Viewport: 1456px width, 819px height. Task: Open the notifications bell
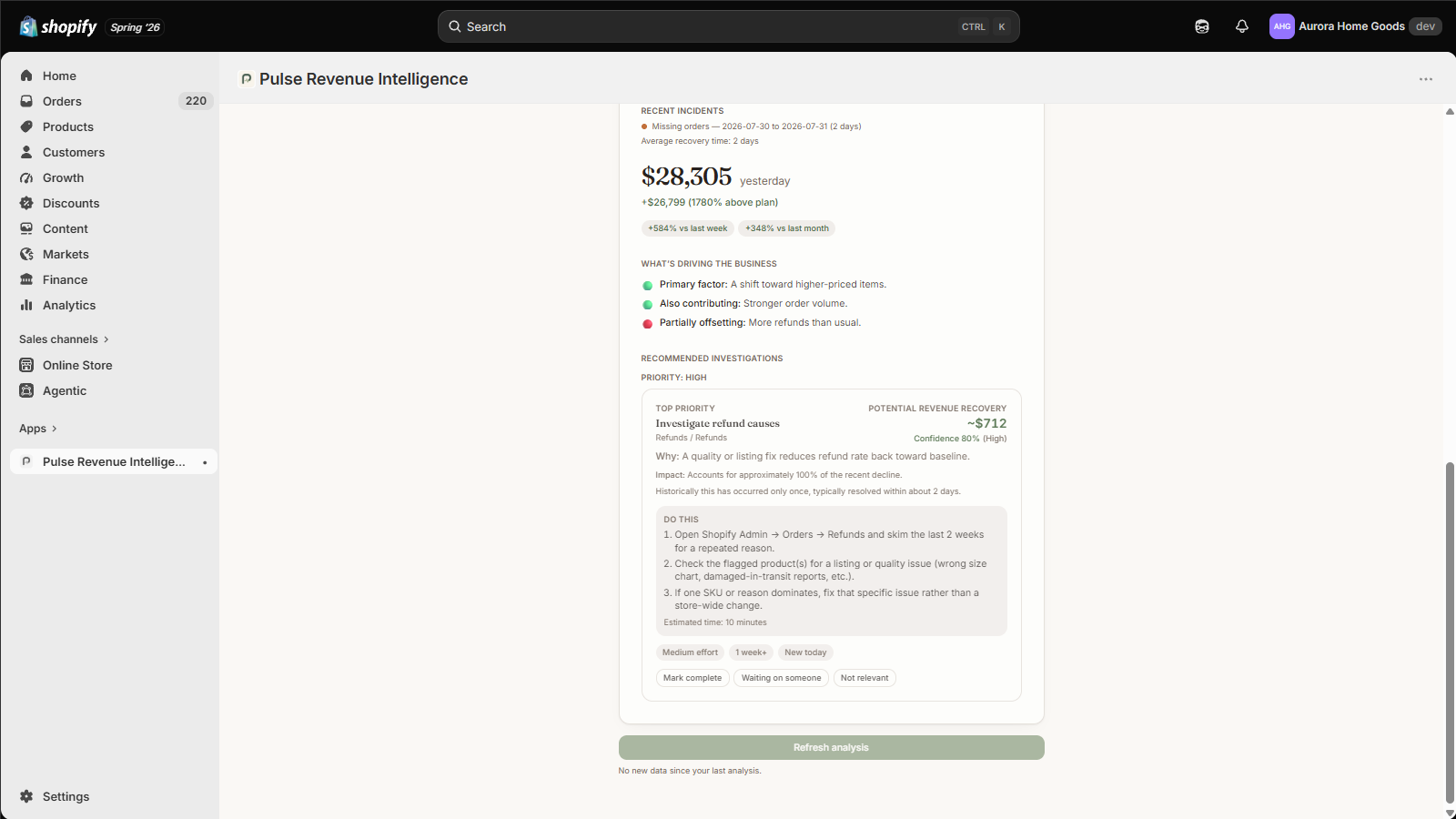[x=1242, y=26]
